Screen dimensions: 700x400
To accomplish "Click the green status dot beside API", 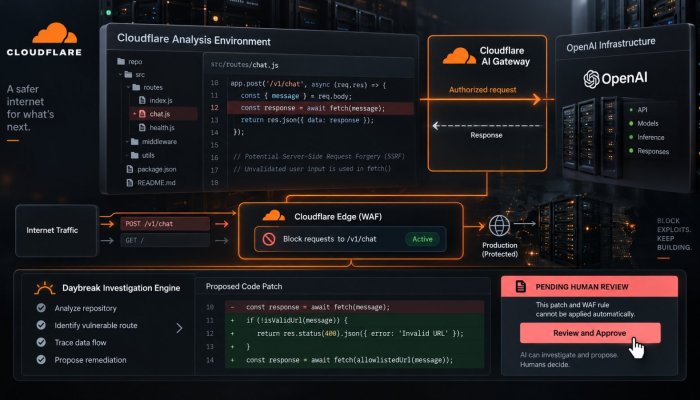I will click(631, 110).
